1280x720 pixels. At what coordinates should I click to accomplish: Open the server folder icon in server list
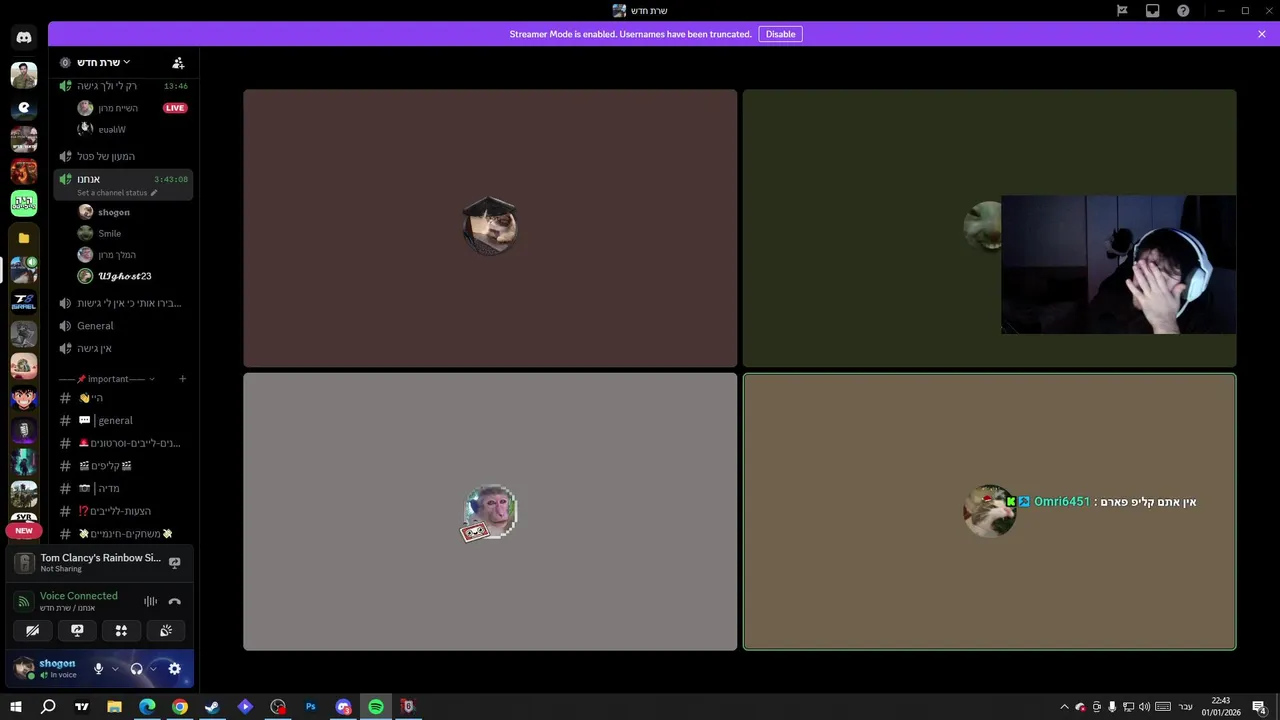(24, 238)
